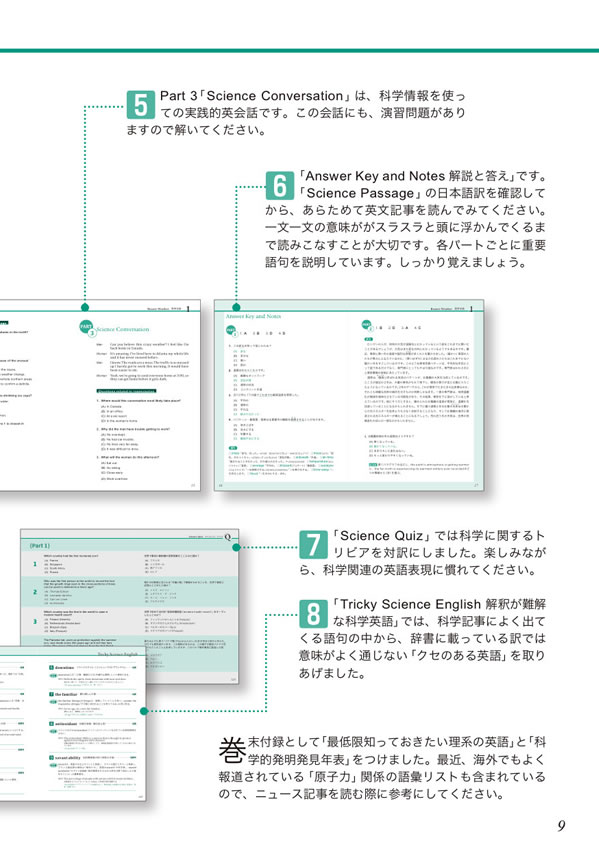Click the line '学的発明発見年表」をつけました。最近、海外でもよく'

pyautogui.click(x=397, y=759)
